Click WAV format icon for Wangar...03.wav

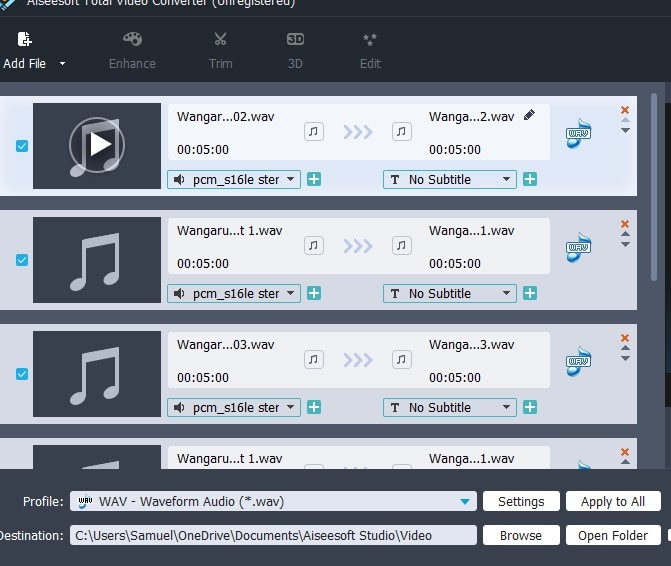point(579,362)
